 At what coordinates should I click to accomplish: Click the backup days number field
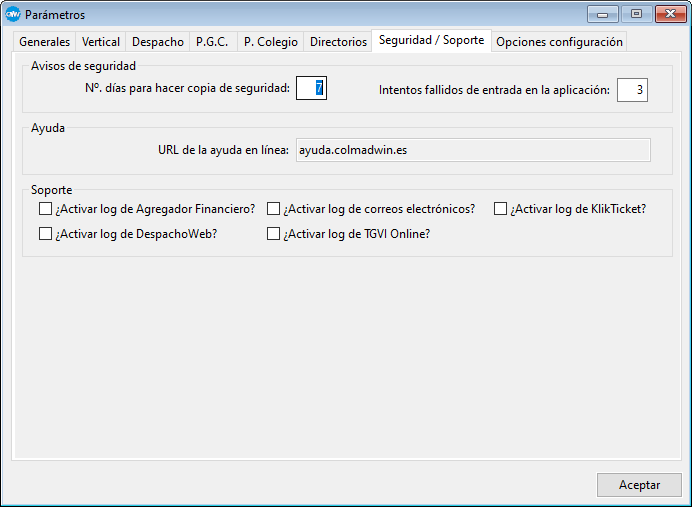311,89
